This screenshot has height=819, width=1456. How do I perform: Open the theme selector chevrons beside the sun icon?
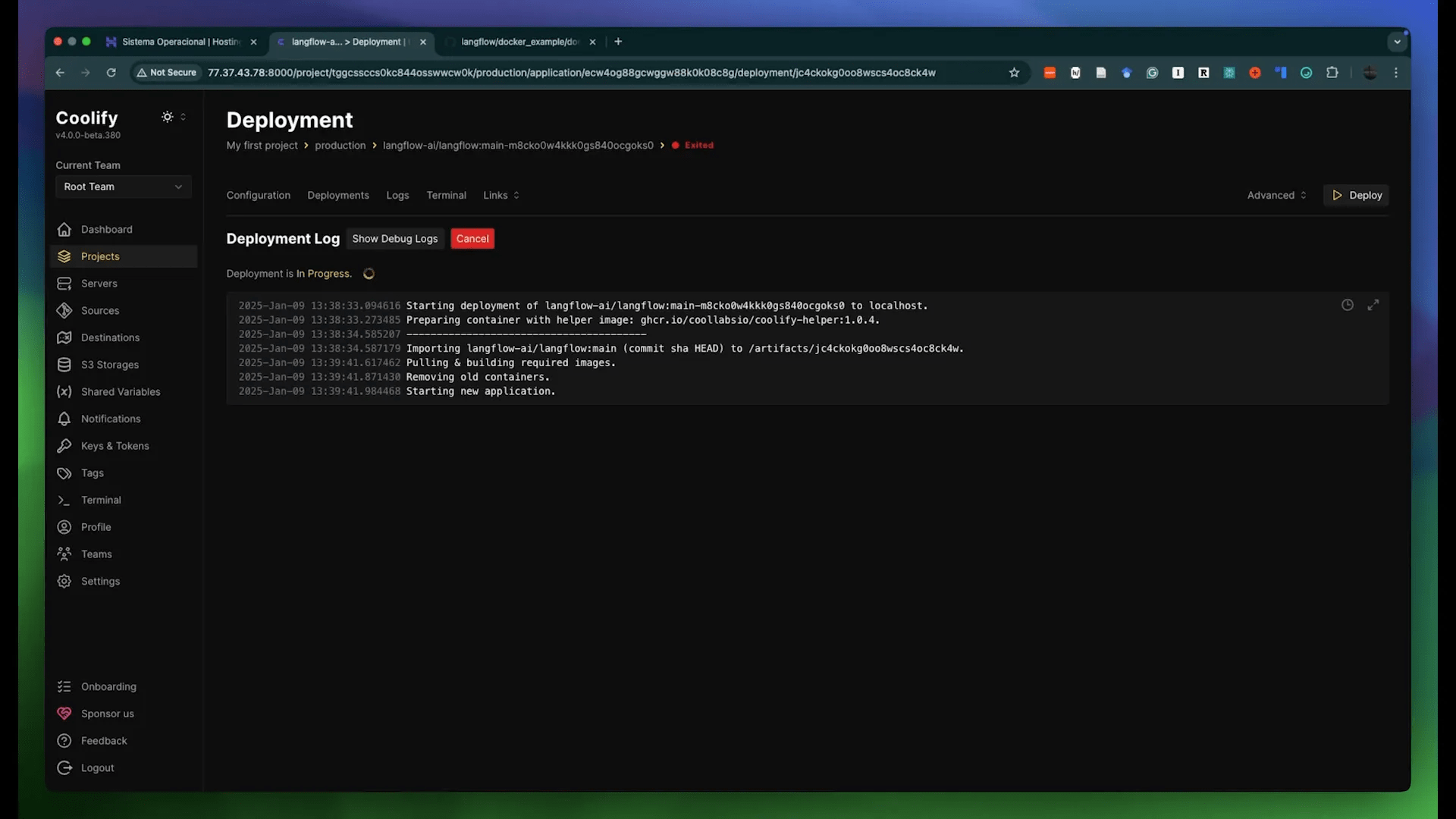(x=183, y=117)
